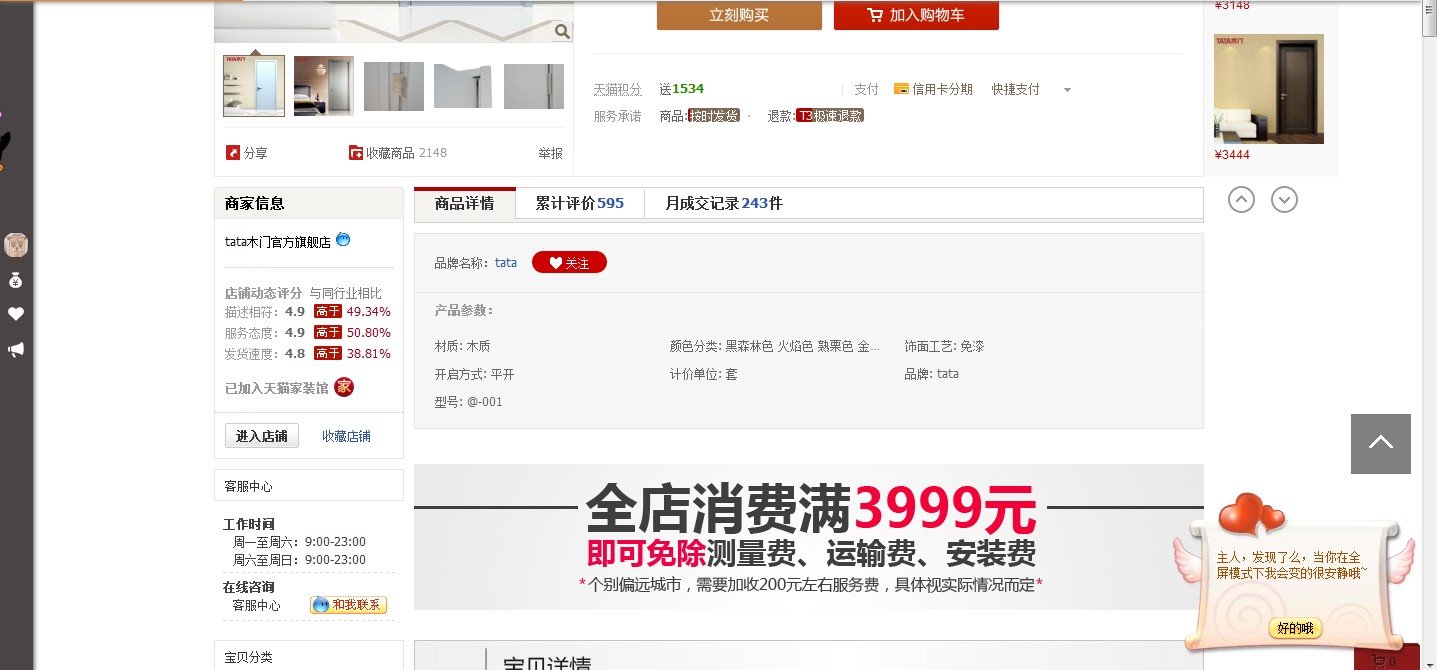Click the white heart icon in left sidebar
Screen dimensions: 1437x670
(x=15, y=314)
